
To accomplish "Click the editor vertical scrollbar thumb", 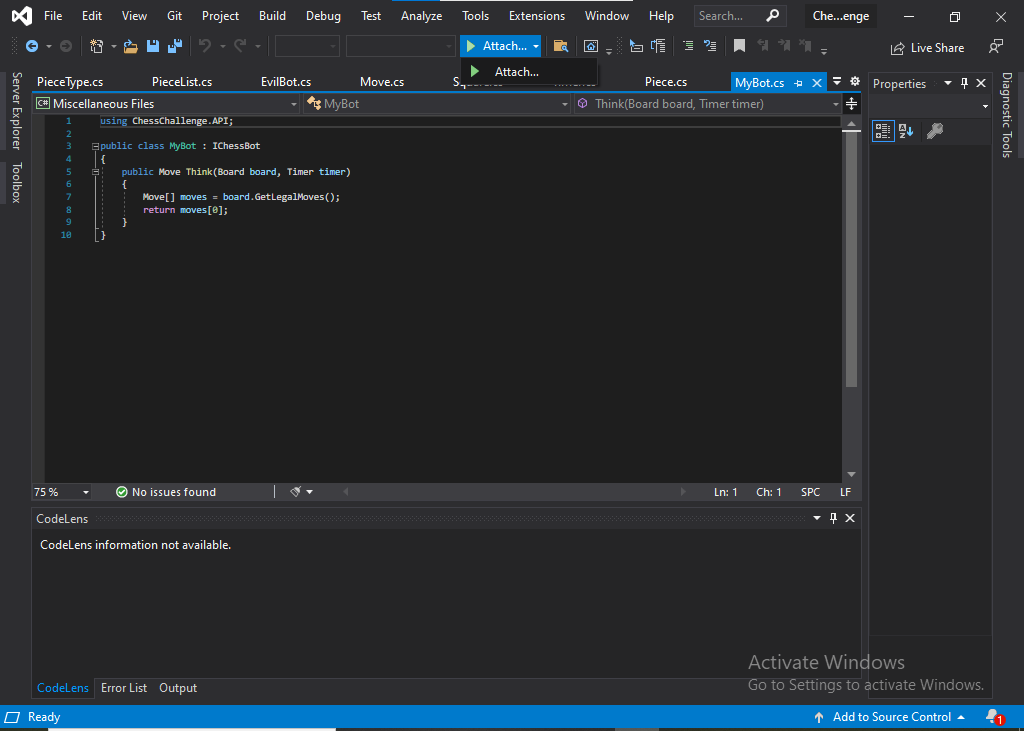I will (851, 259).
